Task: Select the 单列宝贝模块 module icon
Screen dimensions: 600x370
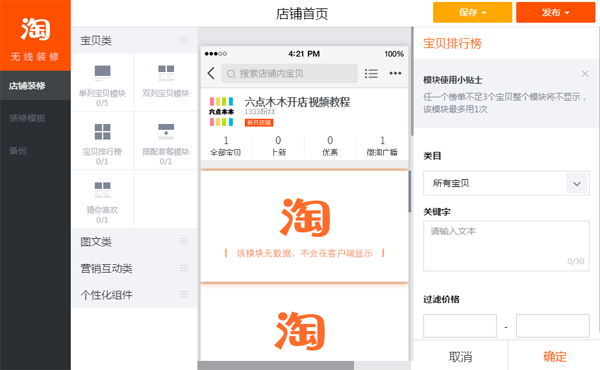Action: 102,73
